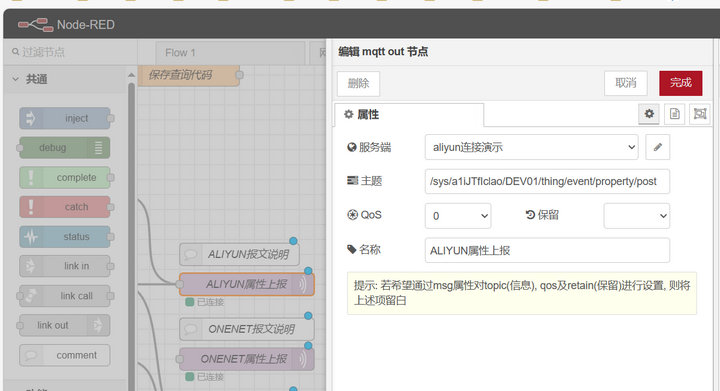Click the Node-RED logo icon
Screen dimensions: 720x391
(35, 24)
